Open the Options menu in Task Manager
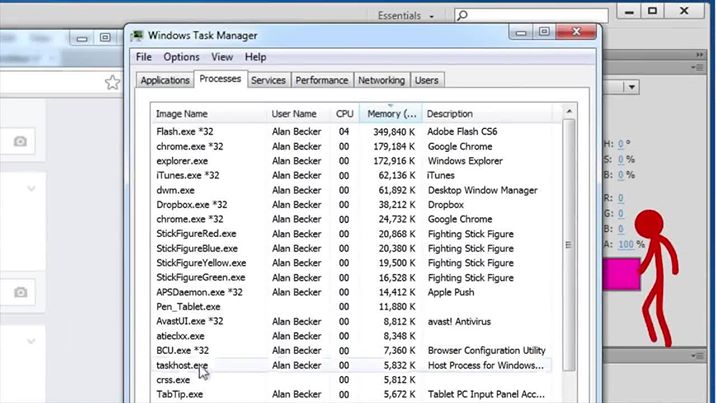The width and height of the screenshot is (716, 403). [181, 57]
